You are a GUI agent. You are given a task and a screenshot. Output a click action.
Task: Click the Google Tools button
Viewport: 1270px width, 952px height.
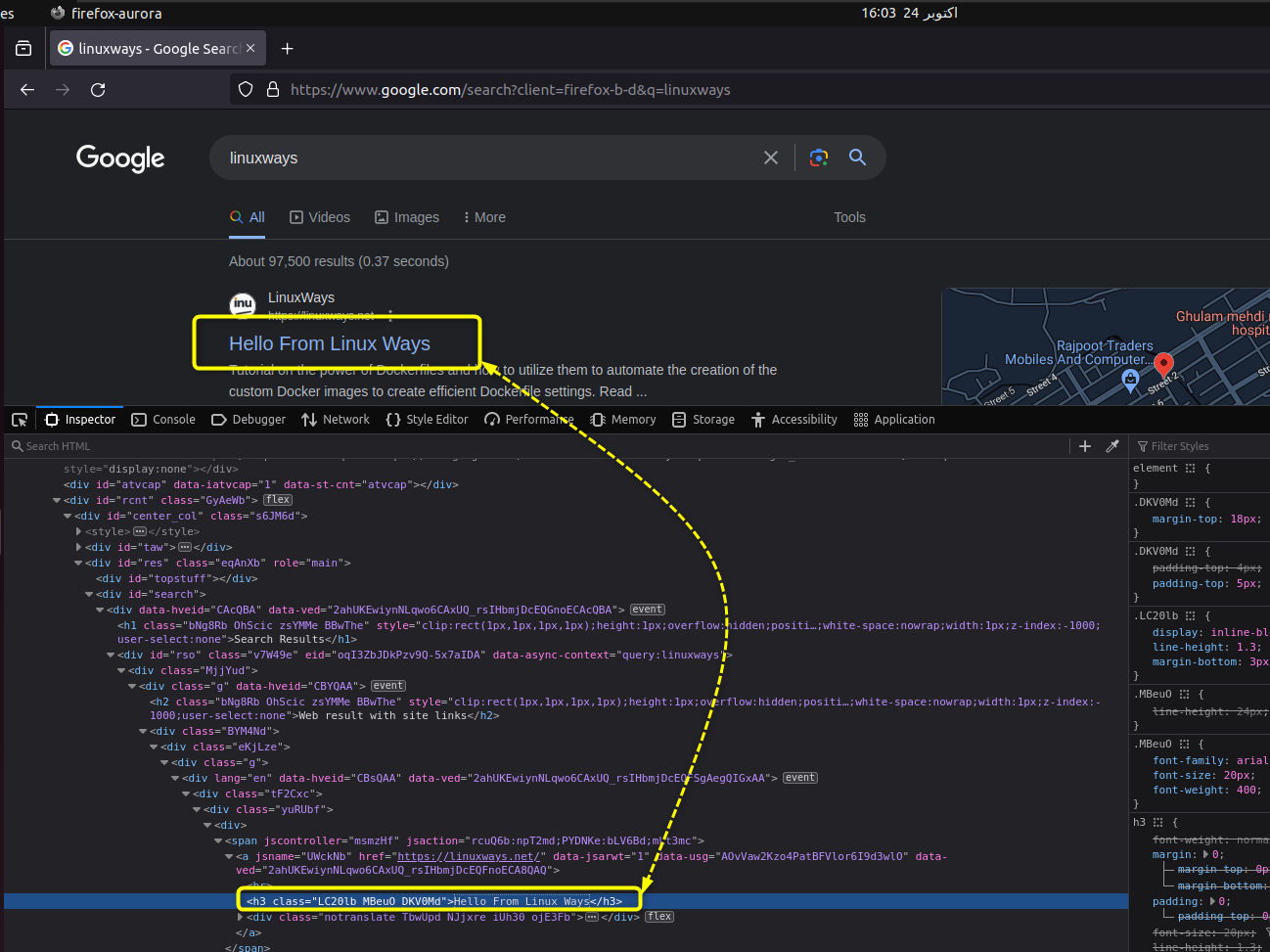(x=849, y=217)
